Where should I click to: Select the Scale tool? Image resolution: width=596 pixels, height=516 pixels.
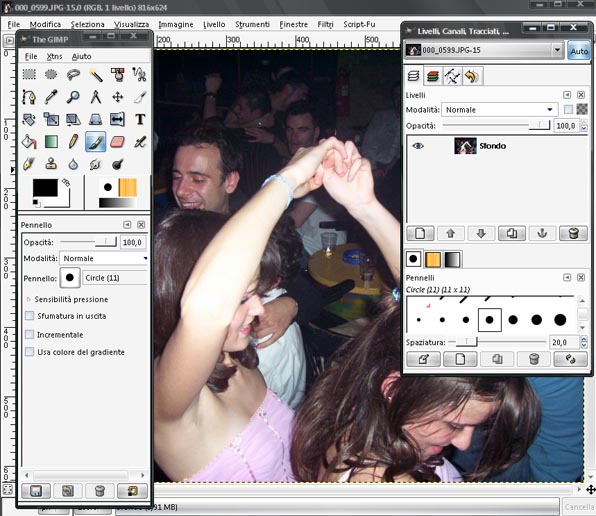51,119
